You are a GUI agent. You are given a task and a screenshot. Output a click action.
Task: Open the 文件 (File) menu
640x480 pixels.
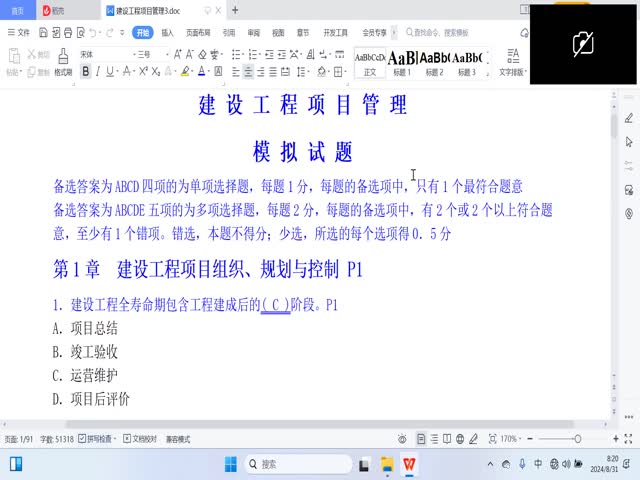pyautogui.click(x=19, y=33)
